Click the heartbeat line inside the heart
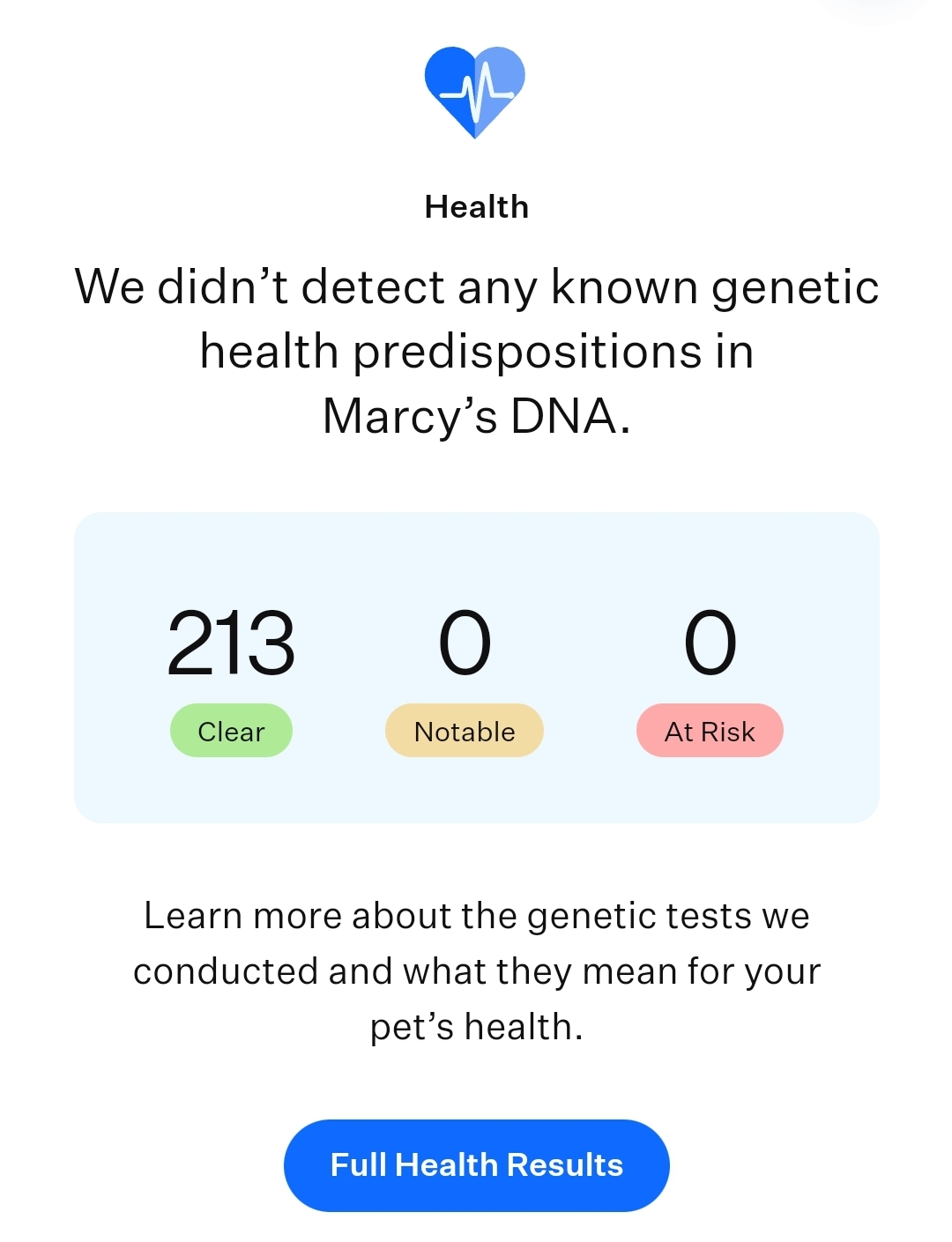This screenshot has width=952, height=1242. 477,92
